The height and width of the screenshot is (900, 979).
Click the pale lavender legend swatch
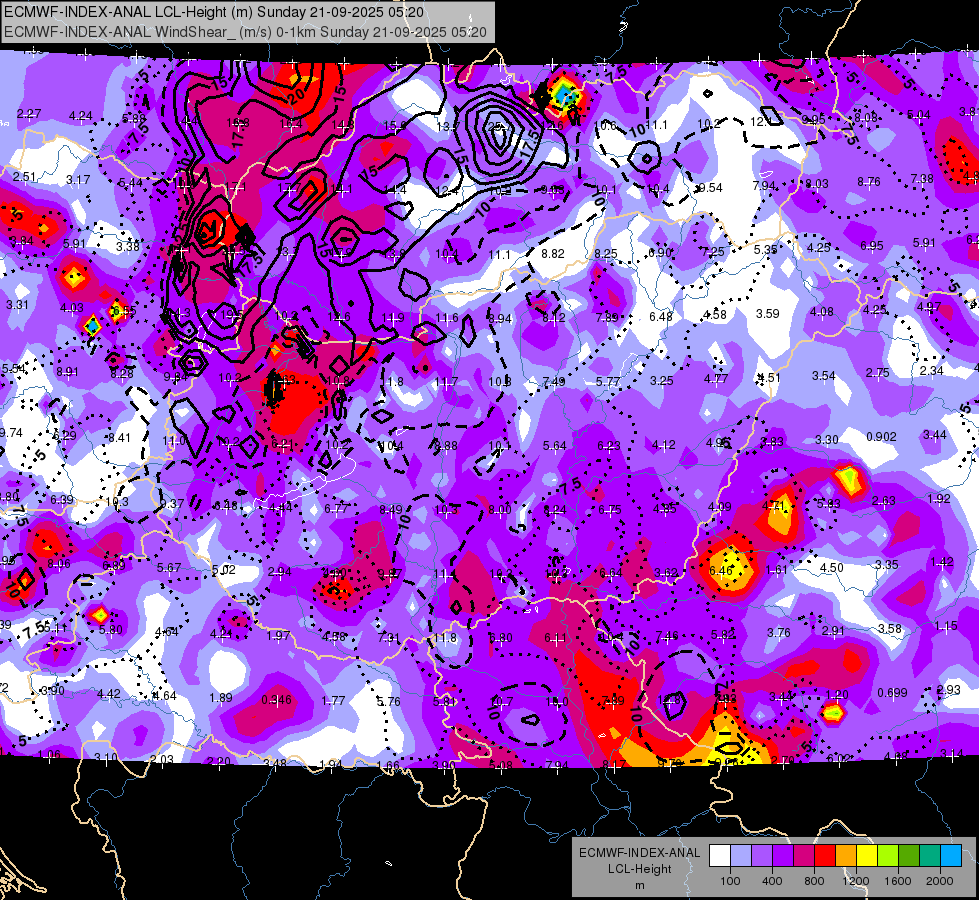pos(741,856)
